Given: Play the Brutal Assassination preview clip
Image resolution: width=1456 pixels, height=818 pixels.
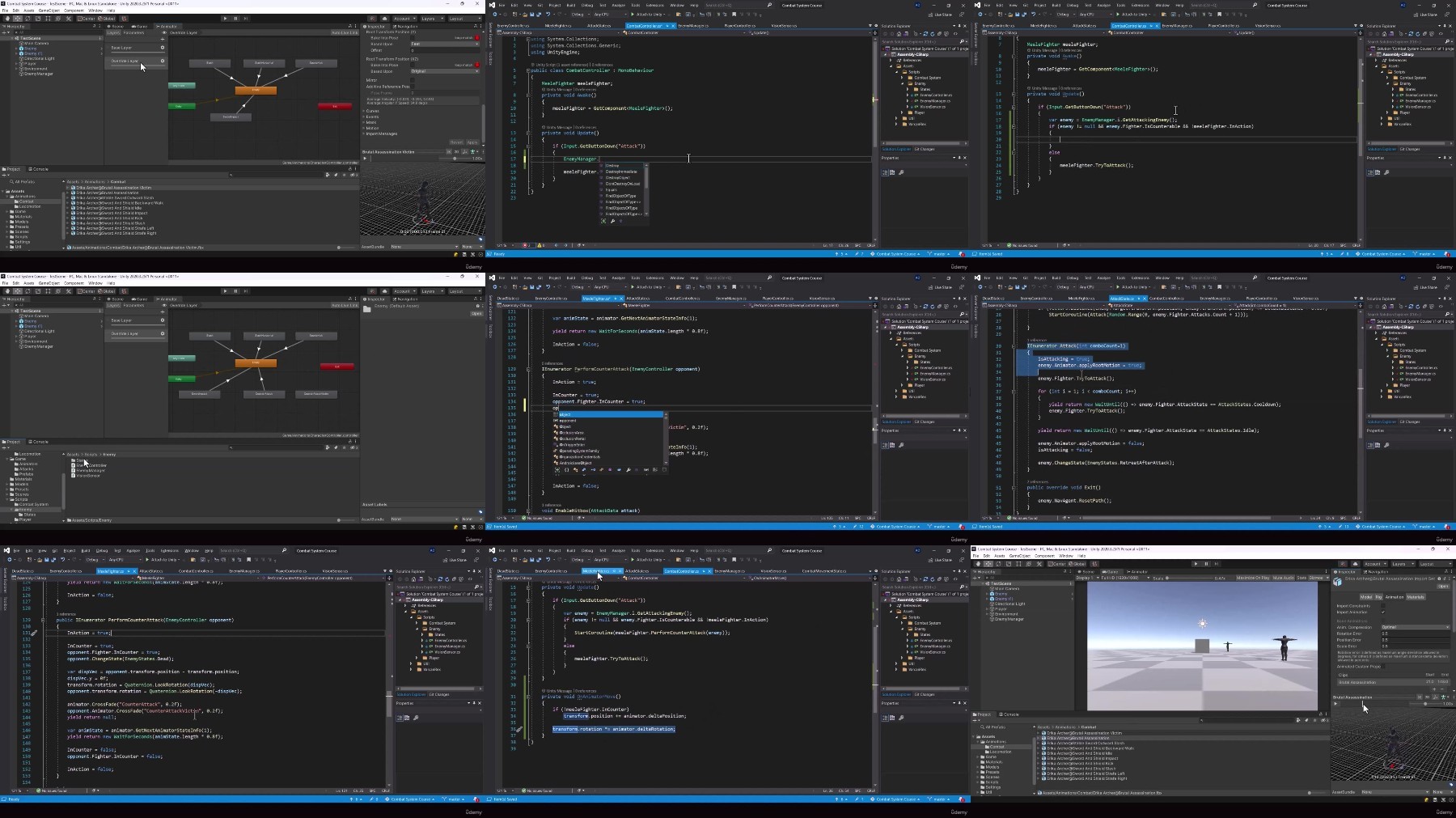Looking at the screenshot, I should tap(1335, 704).
